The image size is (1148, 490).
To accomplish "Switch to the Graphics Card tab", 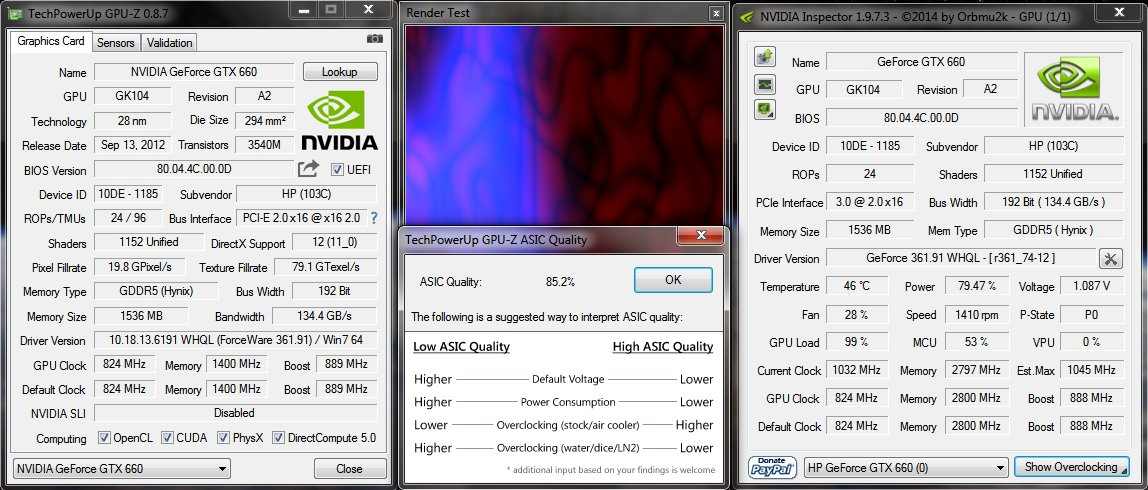I will [x=51, y=42].
